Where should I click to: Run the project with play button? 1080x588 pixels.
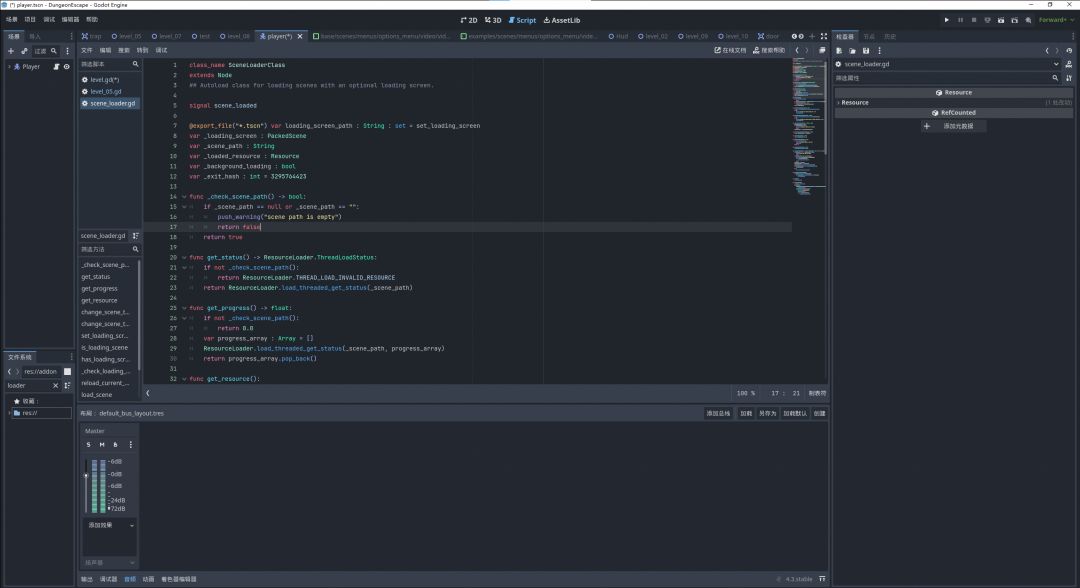click(946, 20)
